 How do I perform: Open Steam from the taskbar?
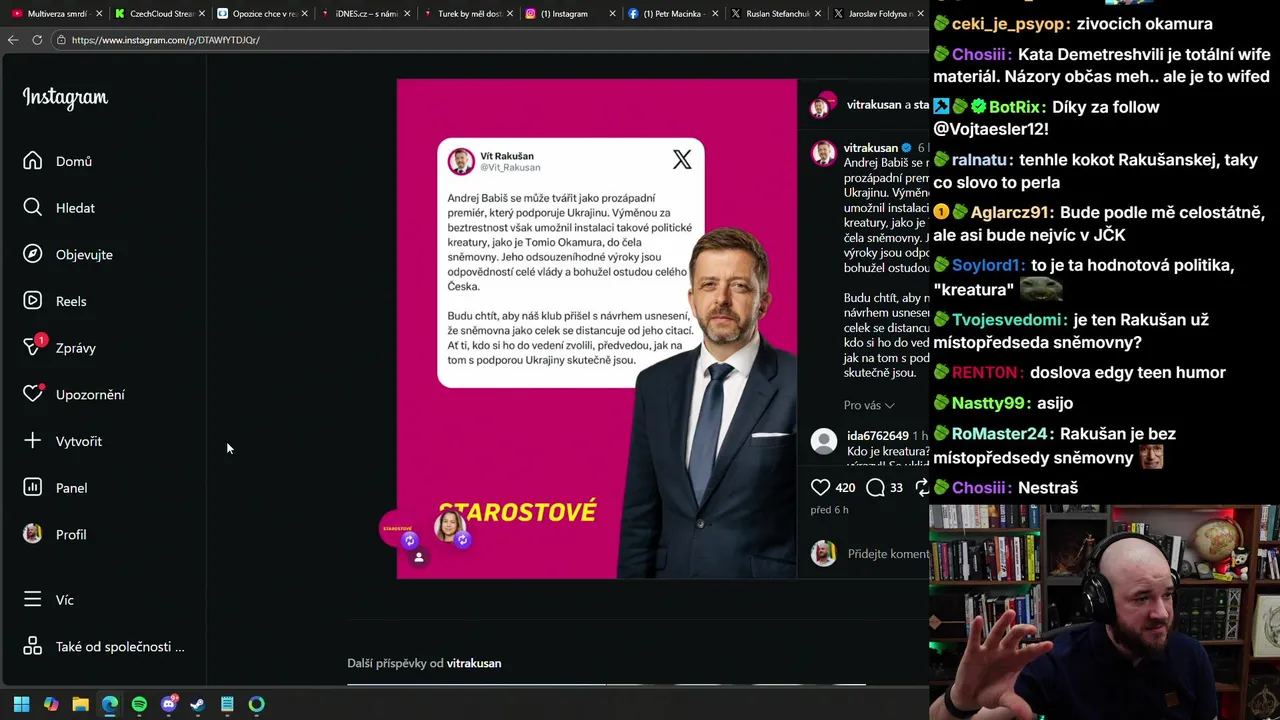(198, 704)
